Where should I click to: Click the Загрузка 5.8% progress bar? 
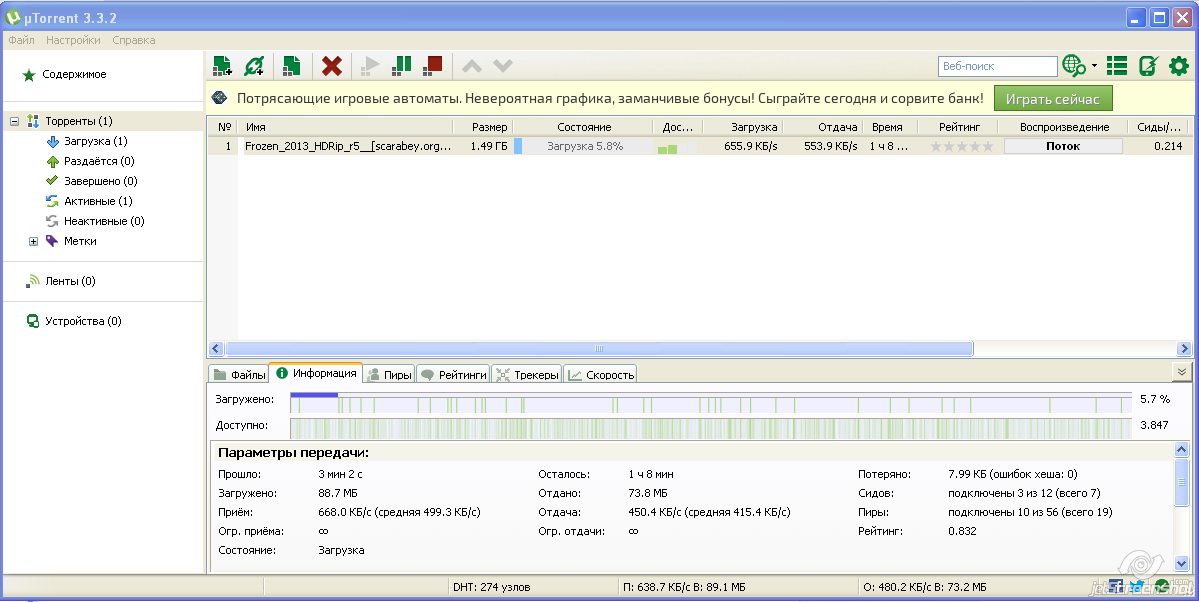pyautogui.click(x=585, y=145)
